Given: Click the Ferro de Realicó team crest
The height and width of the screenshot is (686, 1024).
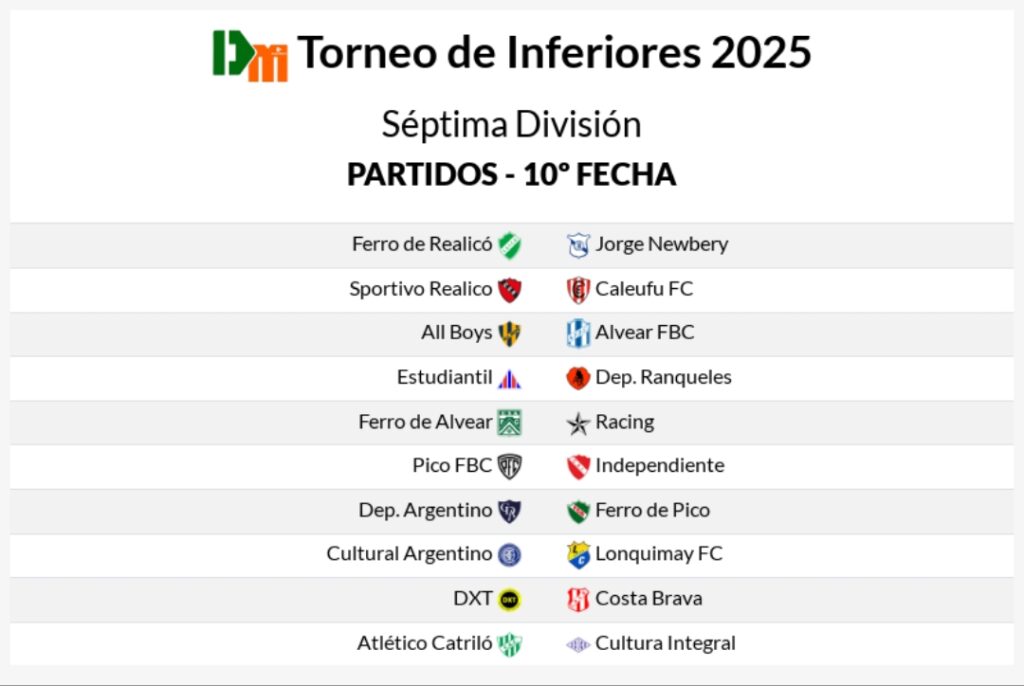Looking at the screenshot, I should pos(510,245).
